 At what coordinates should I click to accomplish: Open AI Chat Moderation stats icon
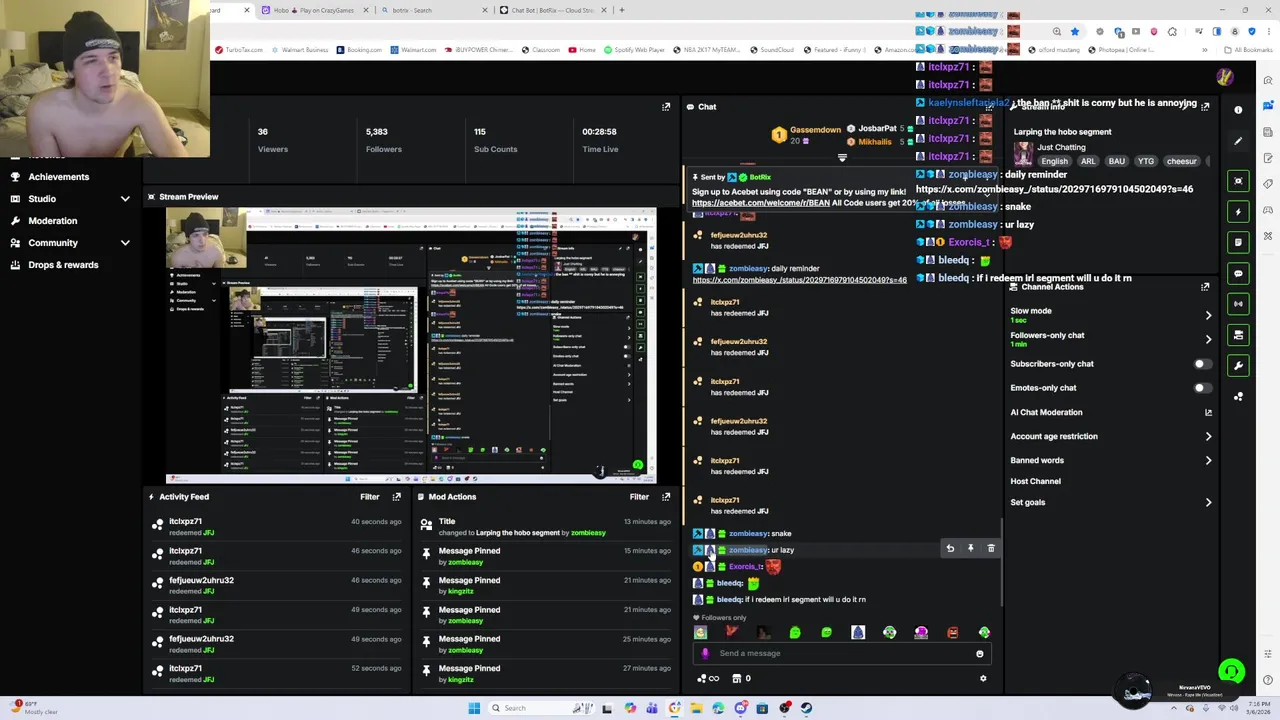pyautogui.click(x=1208, y=412)
